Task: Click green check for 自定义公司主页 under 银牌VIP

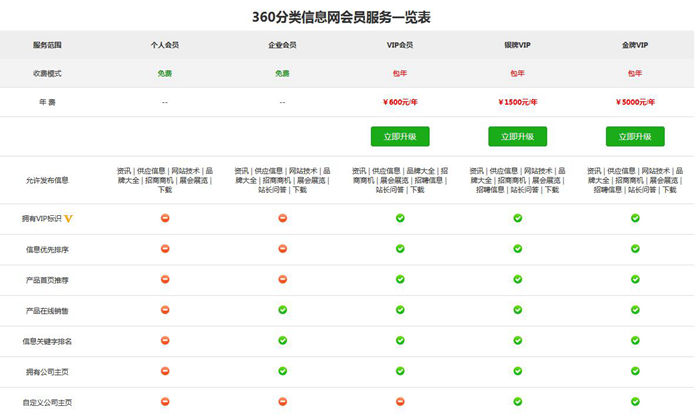Action: click(517, 401)
